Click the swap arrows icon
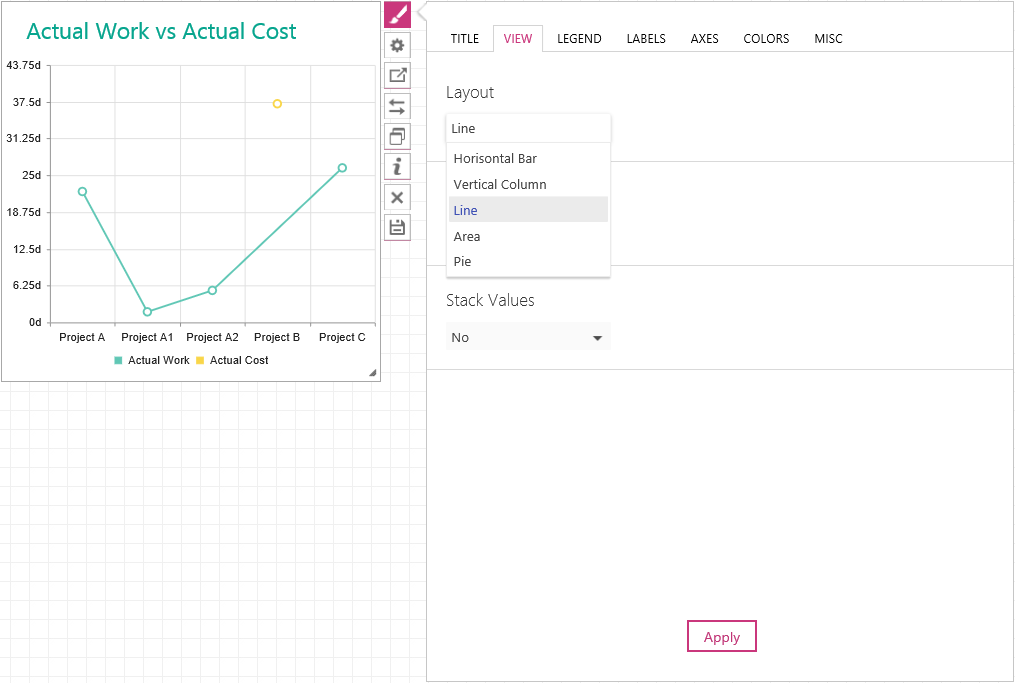 coord(397,106)
